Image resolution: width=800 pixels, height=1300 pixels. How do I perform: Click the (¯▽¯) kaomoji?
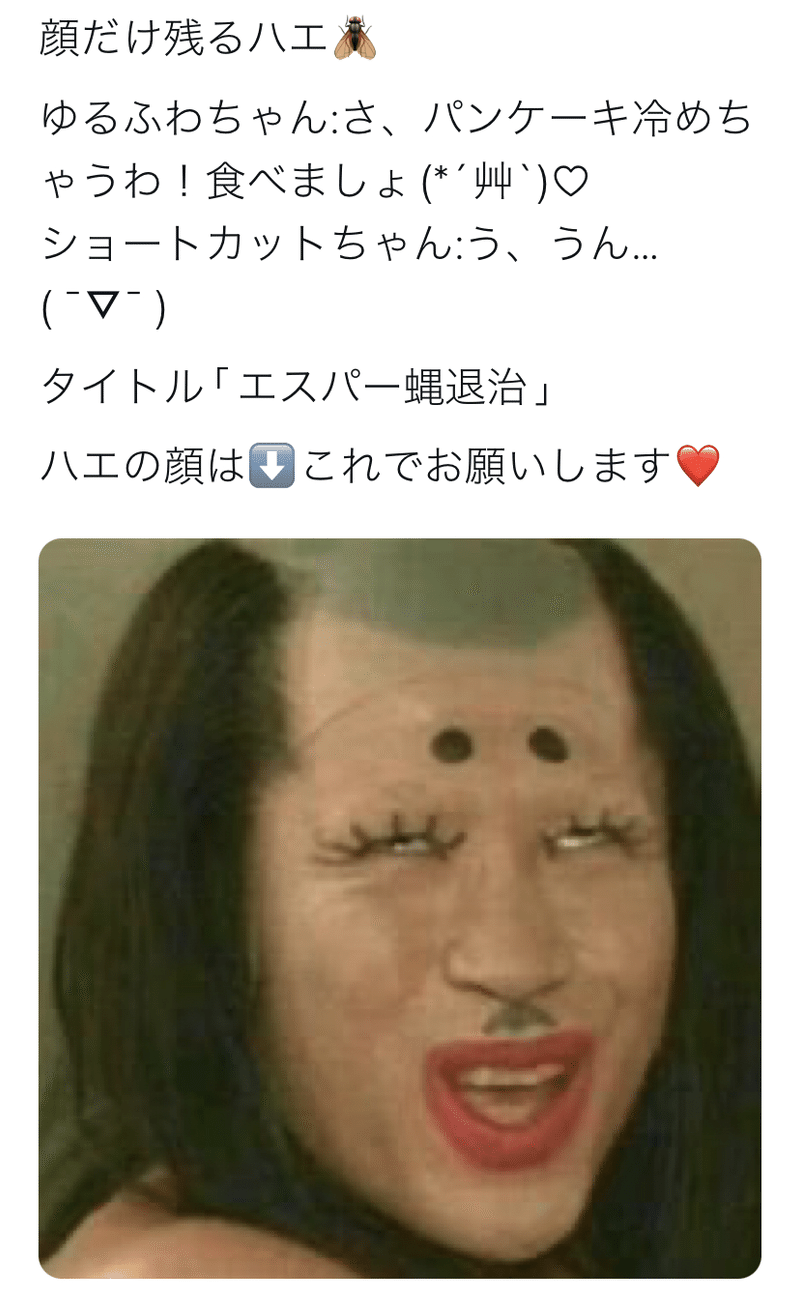click(104, 311)
